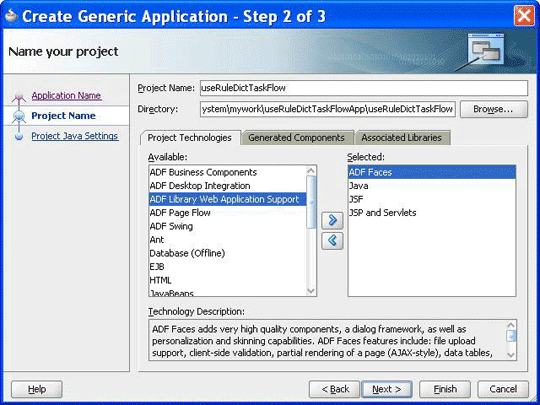
Task: Click the remove-from-selected left arrow button
Action: (x=332, y=240)
